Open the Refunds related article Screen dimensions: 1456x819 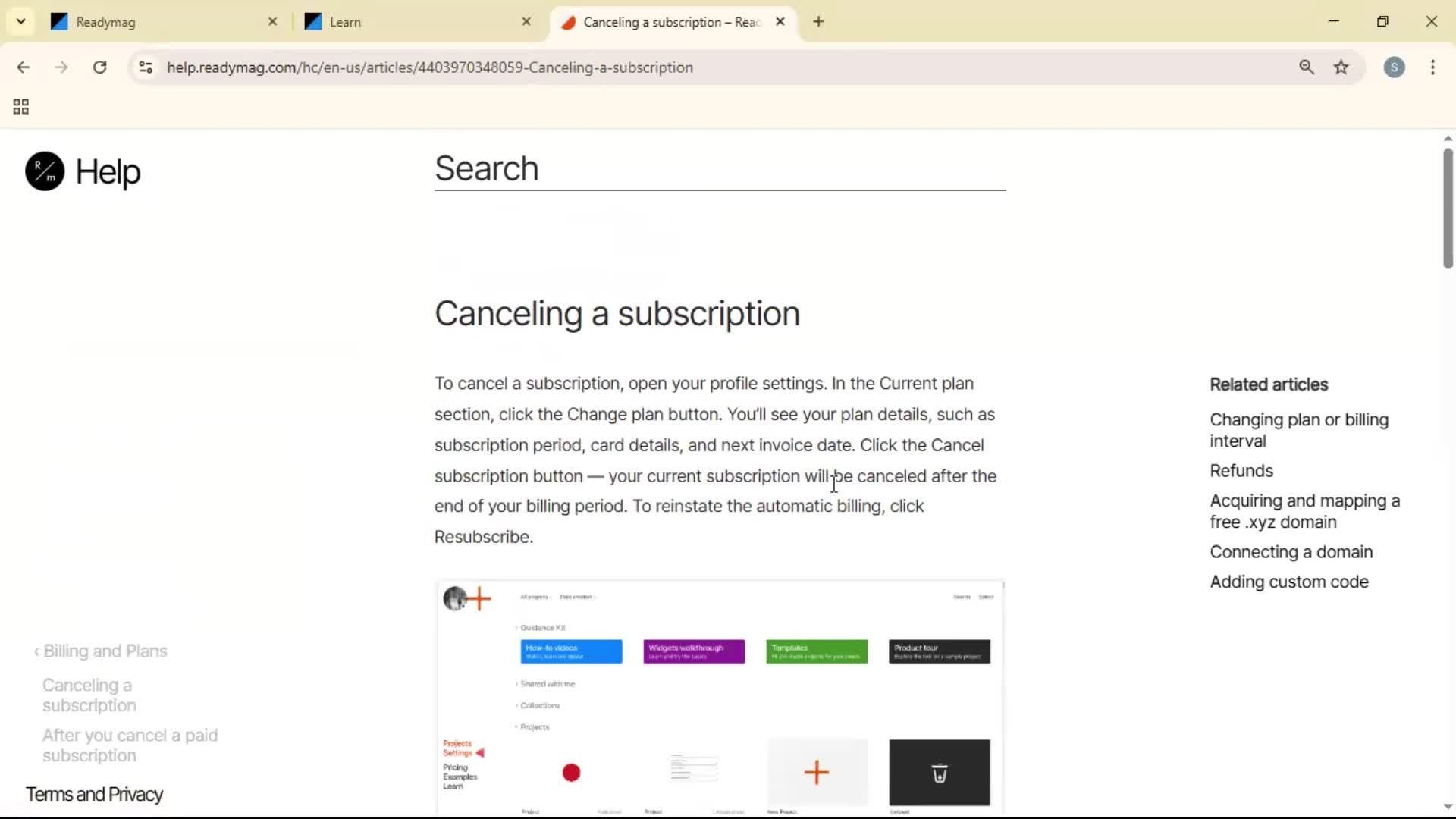[1241, 470]
